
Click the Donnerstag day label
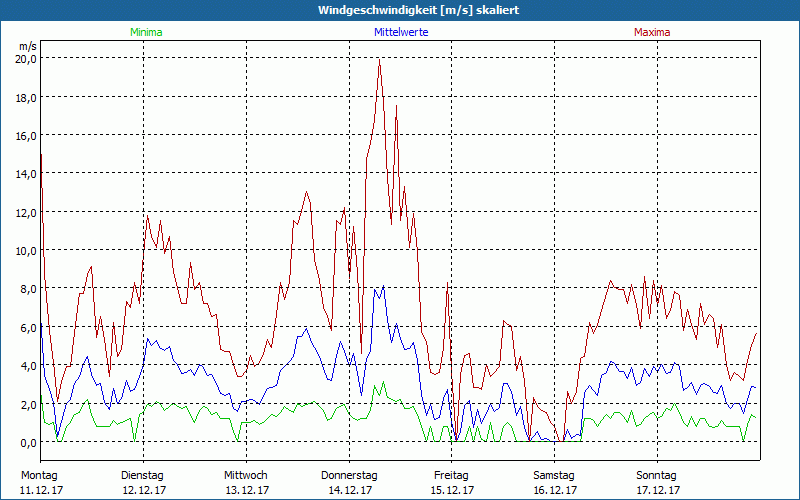pyautogui.click(x=349, y=475)
